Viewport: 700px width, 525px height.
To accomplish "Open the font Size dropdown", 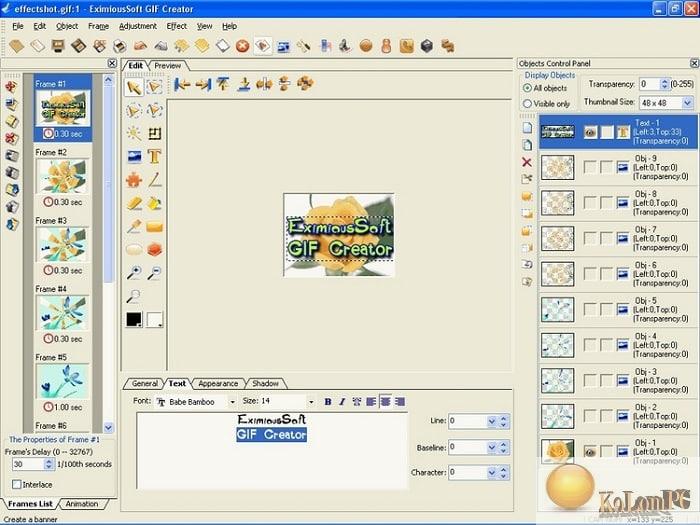I will click(311, 402).
